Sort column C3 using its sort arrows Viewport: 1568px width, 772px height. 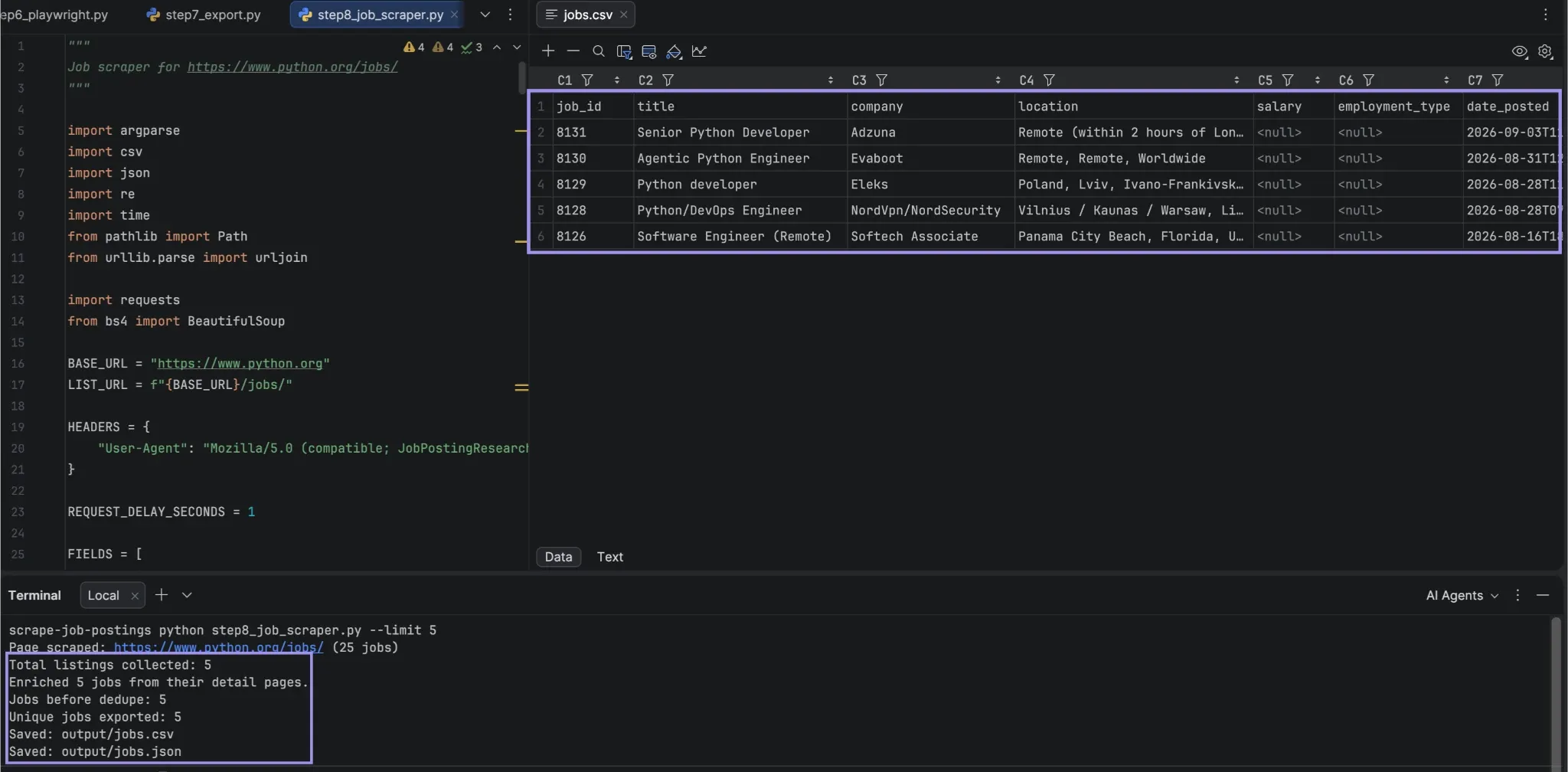tap(998, 80)
